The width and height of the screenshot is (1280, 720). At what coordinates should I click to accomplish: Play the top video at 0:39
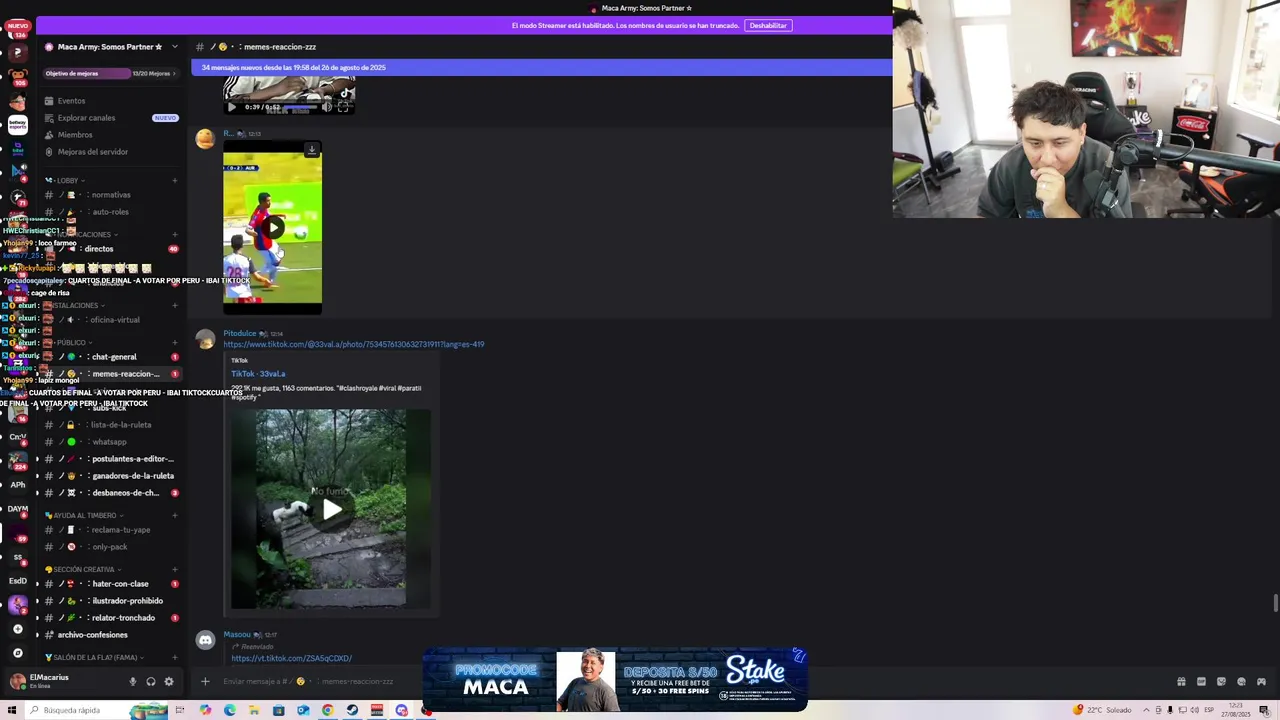(x=232, y=107)
